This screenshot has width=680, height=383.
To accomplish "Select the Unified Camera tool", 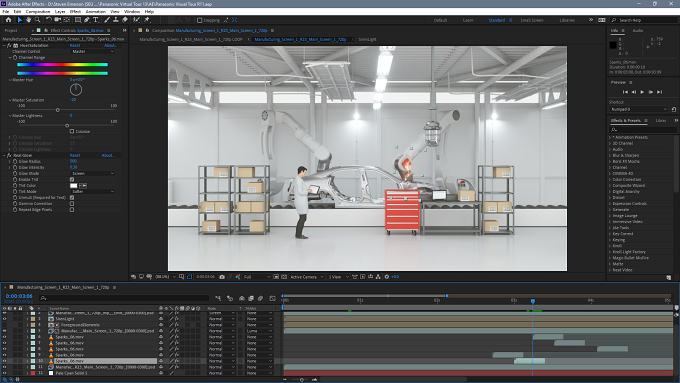I will [x=58, y=20].
